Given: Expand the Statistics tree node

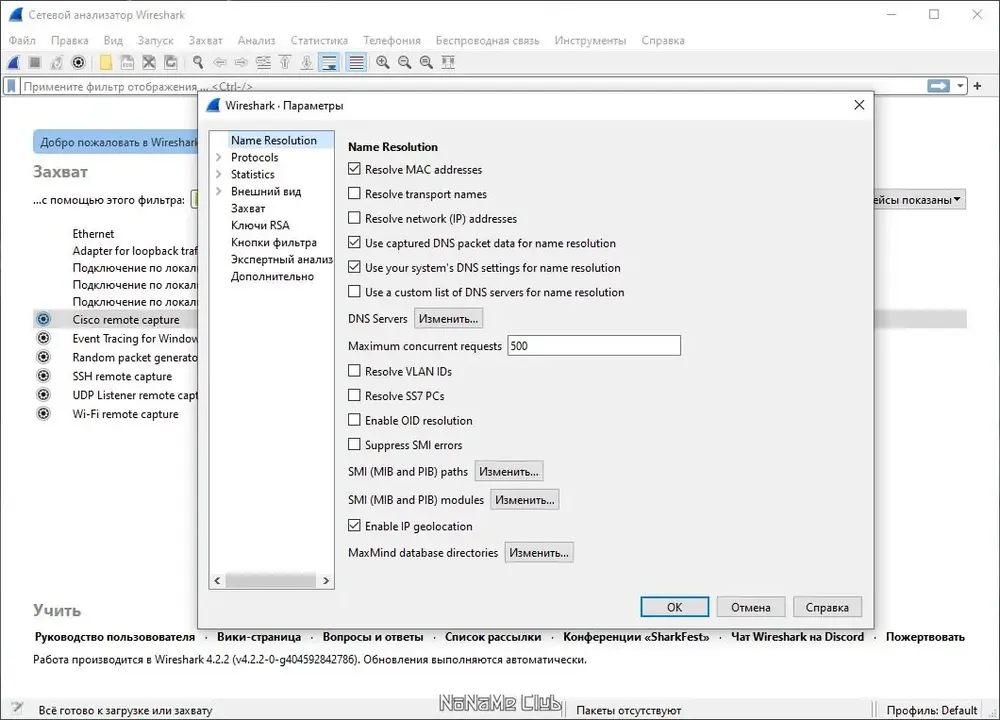Looking at the screenshot, I should 219,174.
